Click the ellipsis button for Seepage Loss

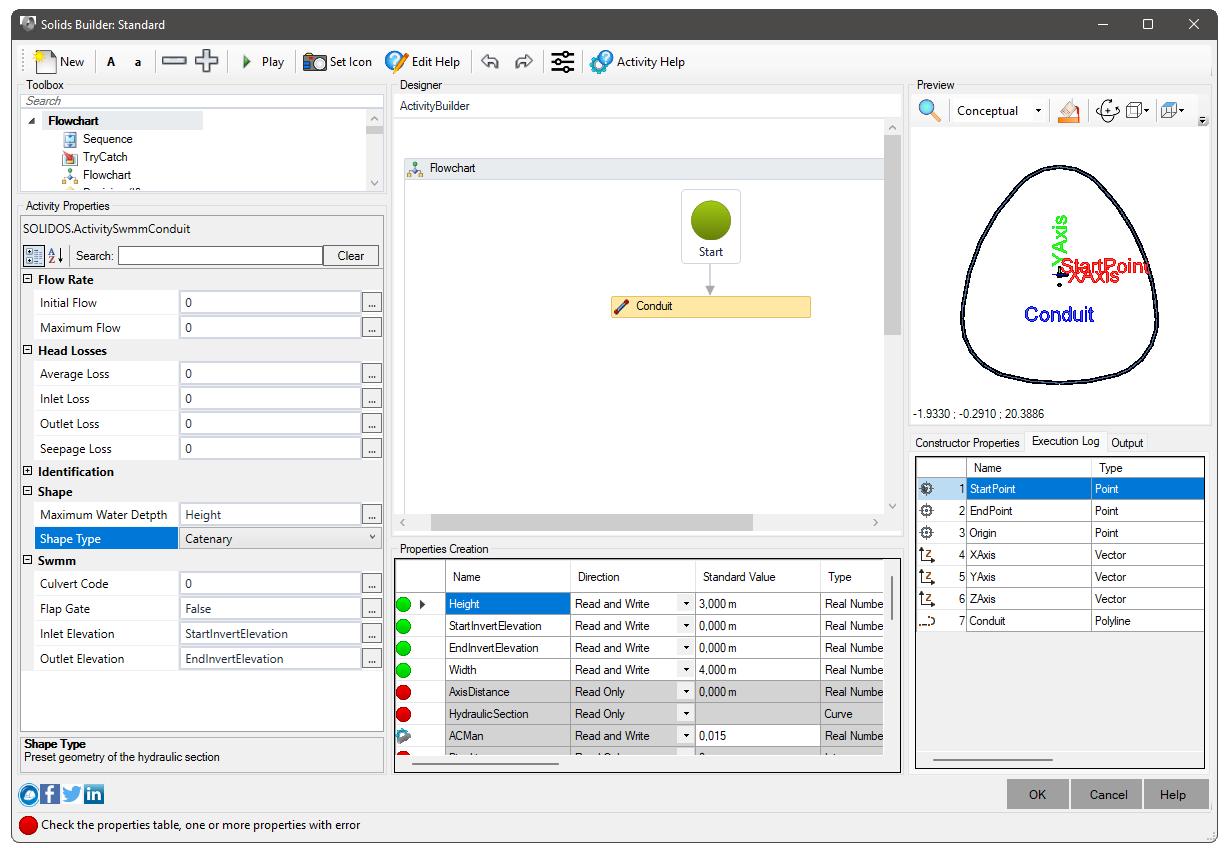click(372, 449)
